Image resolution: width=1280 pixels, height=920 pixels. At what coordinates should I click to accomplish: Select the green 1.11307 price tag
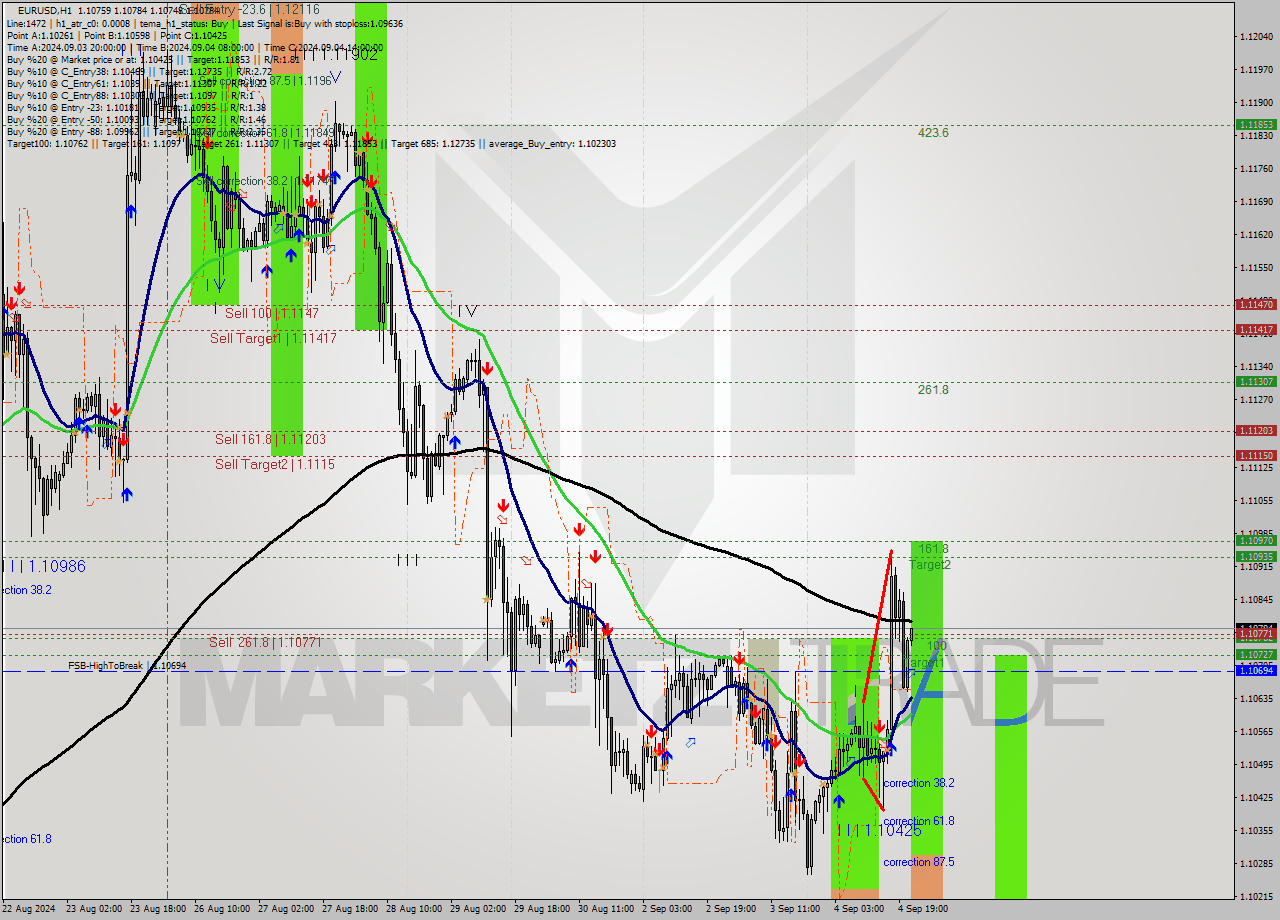click(1256, 381)
